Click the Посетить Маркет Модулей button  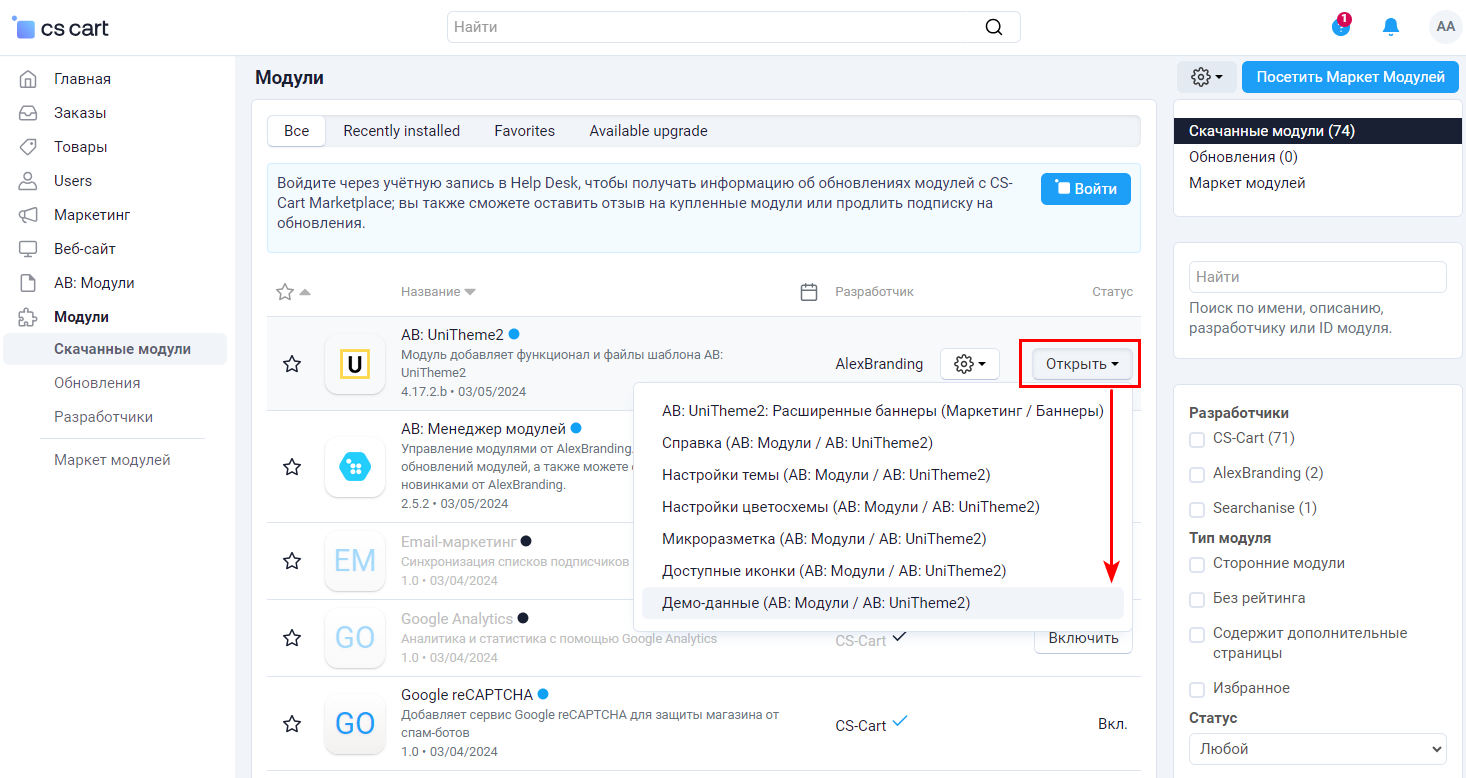click(1350, 77)
